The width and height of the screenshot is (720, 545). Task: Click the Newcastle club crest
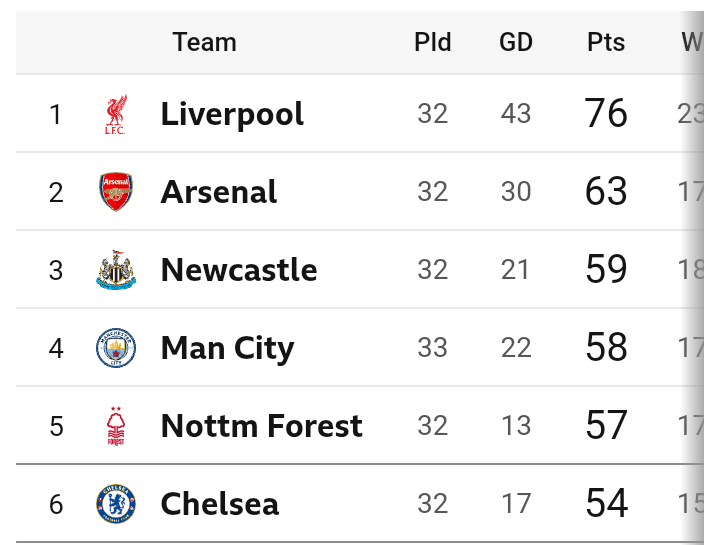click(116, 270)
